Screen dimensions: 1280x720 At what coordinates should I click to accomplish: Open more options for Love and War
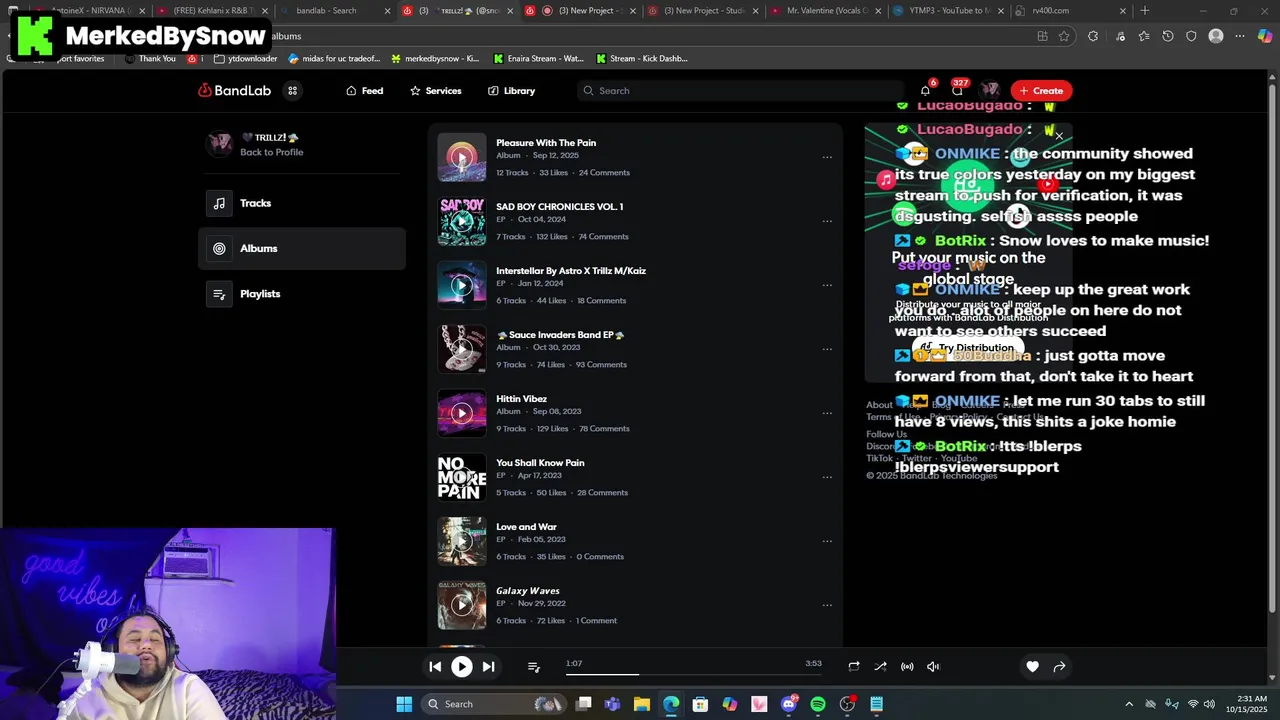[x=827, y=541]
